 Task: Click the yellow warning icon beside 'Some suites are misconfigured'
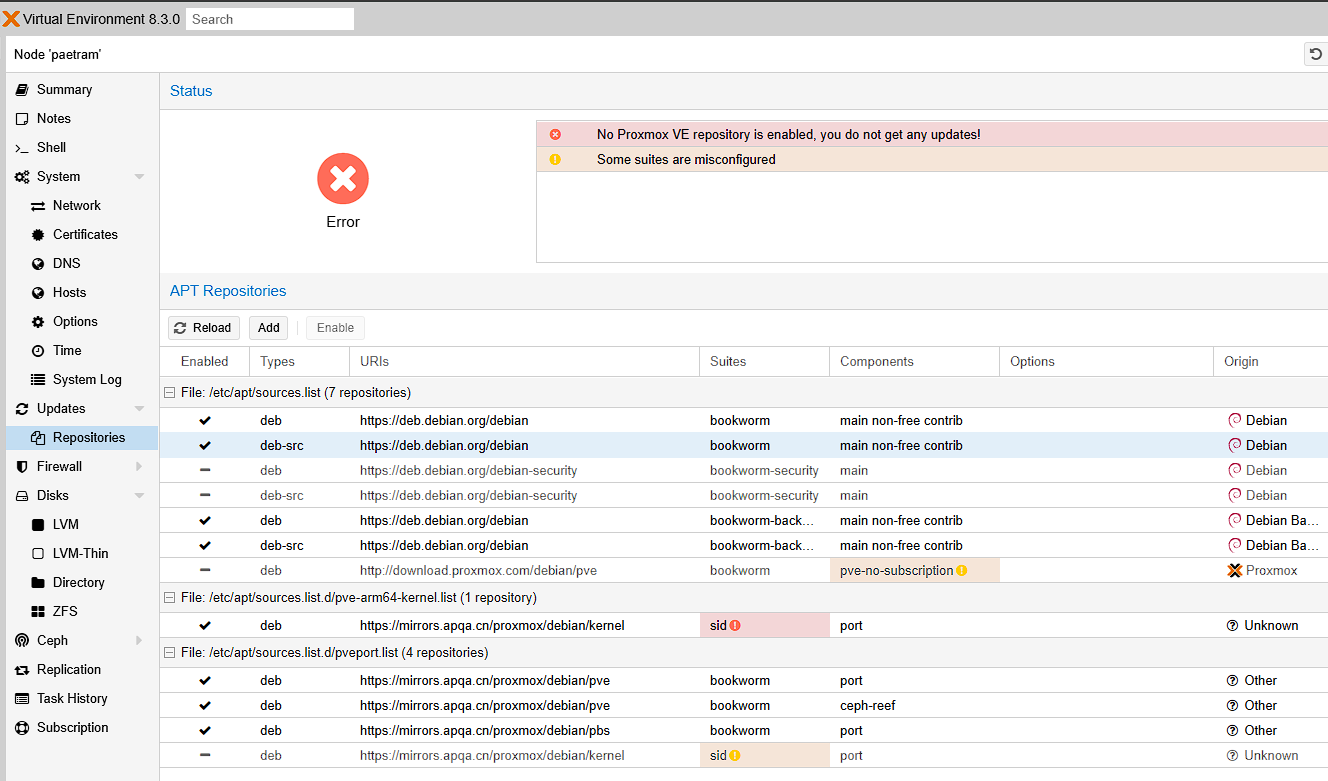point(555,159)
